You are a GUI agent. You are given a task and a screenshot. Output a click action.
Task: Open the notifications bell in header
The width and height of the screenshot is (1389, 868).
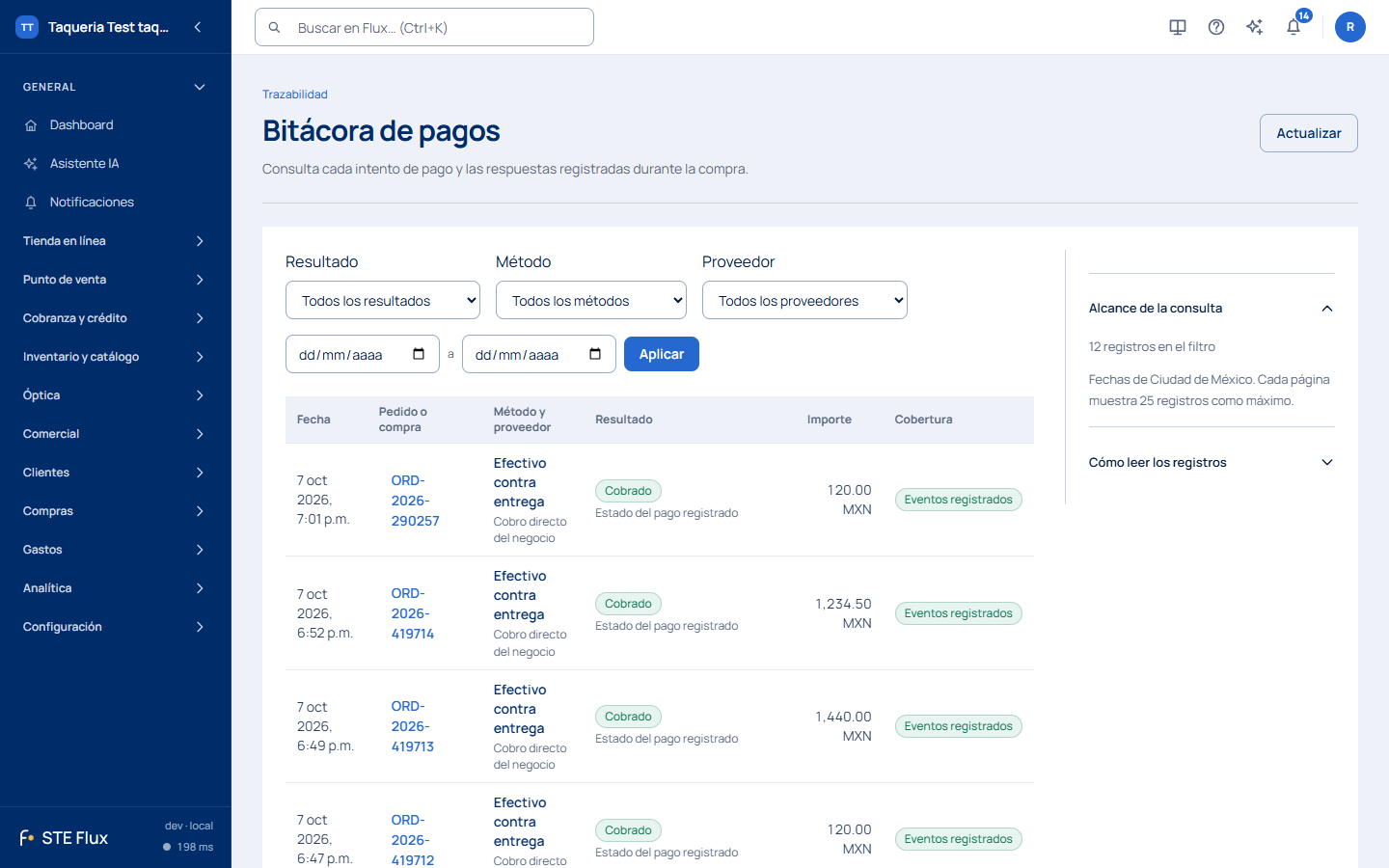(x=1294, y=27)
